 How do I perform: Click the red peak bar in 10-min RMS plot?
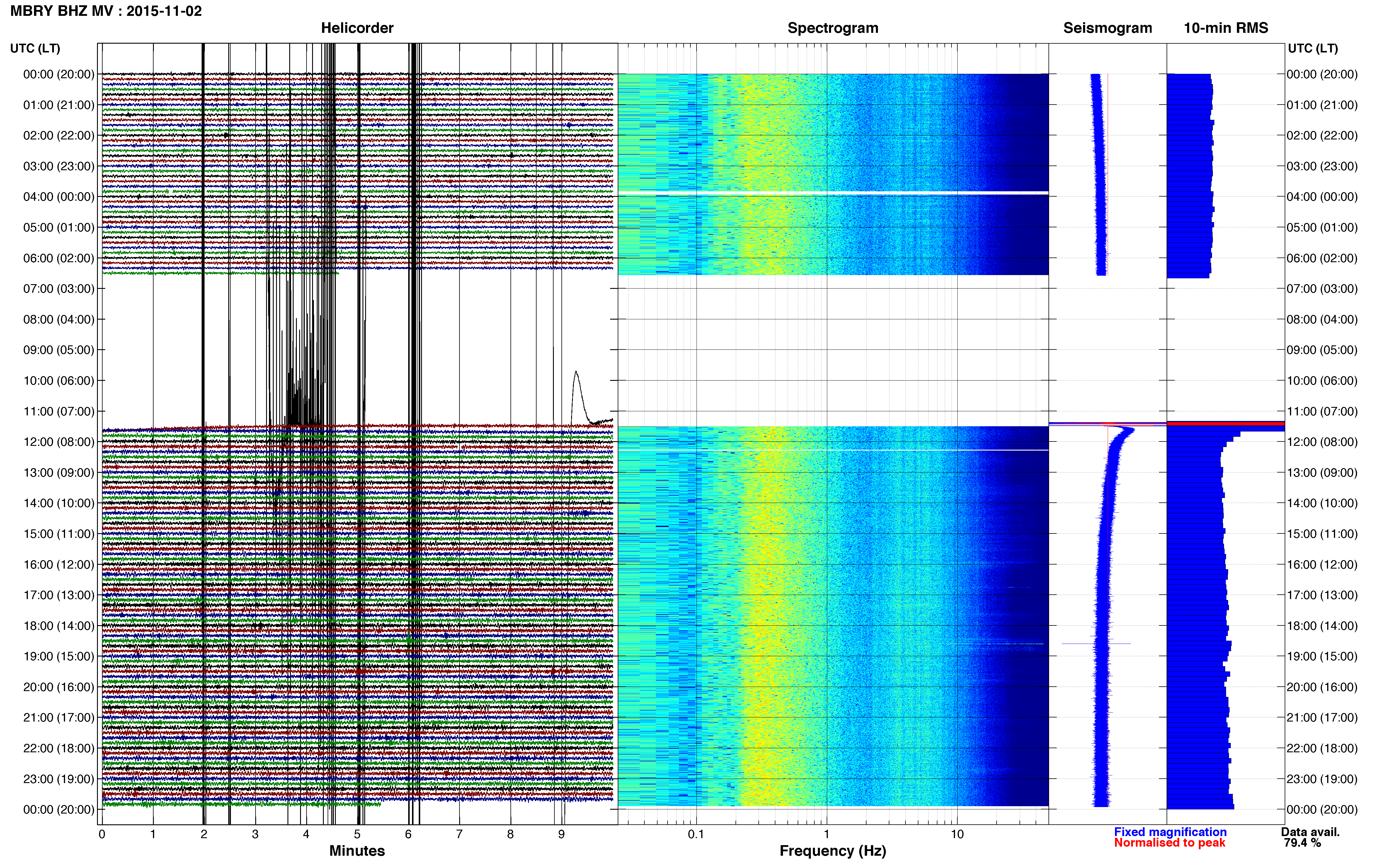coord(1225,424)
